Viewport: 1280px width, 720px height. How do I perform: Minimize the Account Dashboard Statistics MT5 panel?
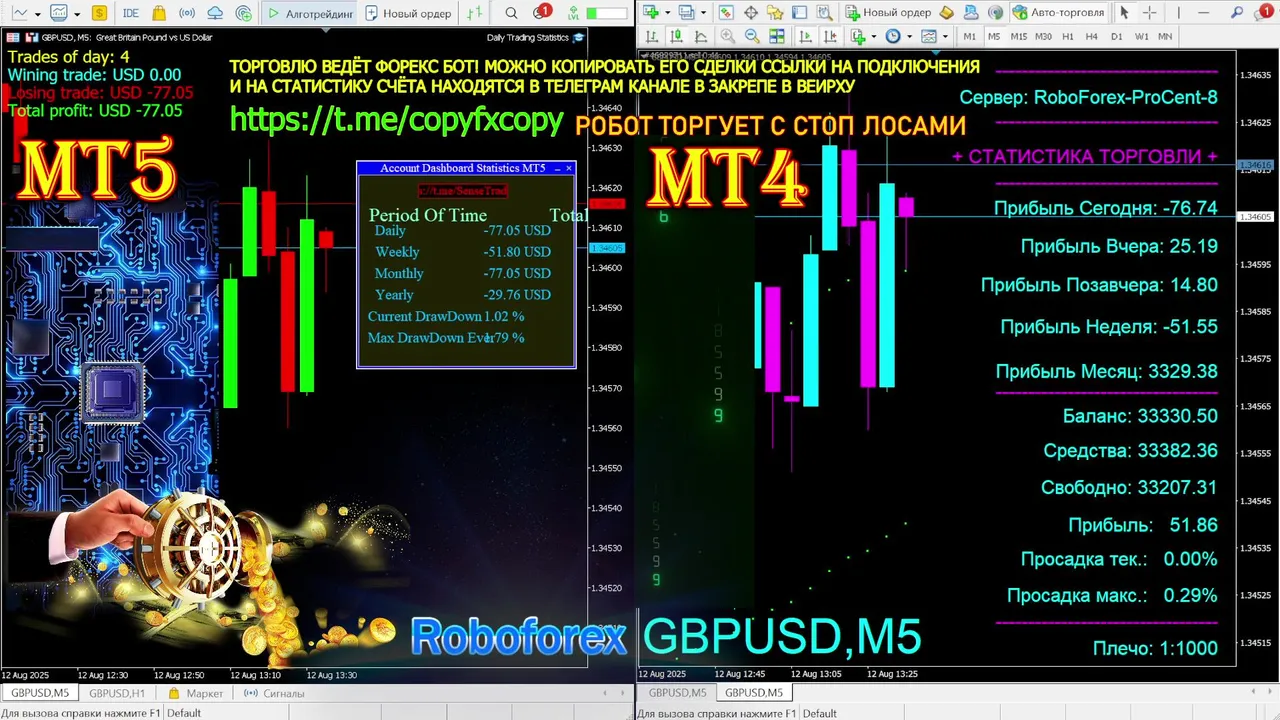tap(556, 168)
